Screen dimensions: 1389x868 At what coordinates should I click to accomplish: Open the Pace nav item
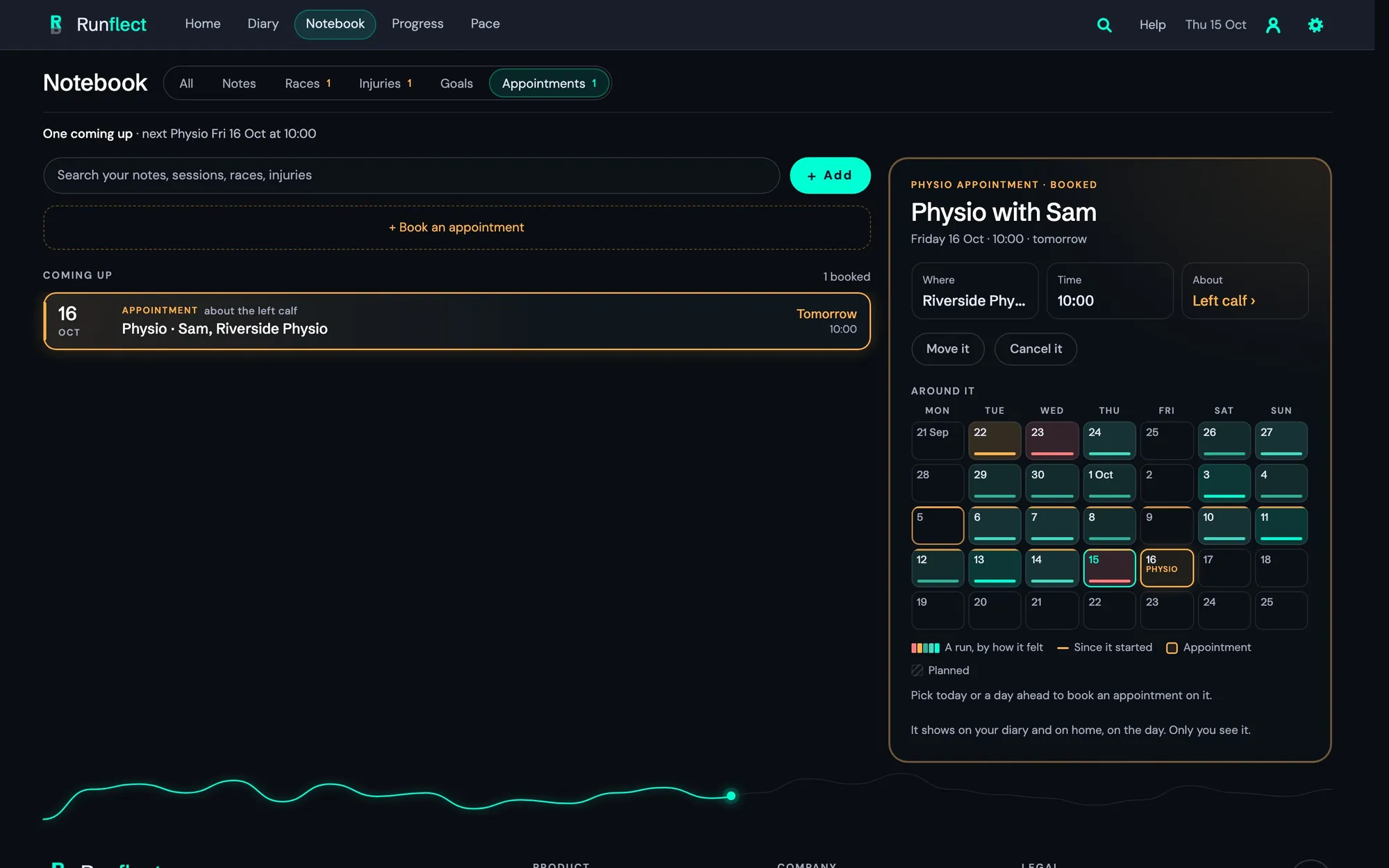485,24
